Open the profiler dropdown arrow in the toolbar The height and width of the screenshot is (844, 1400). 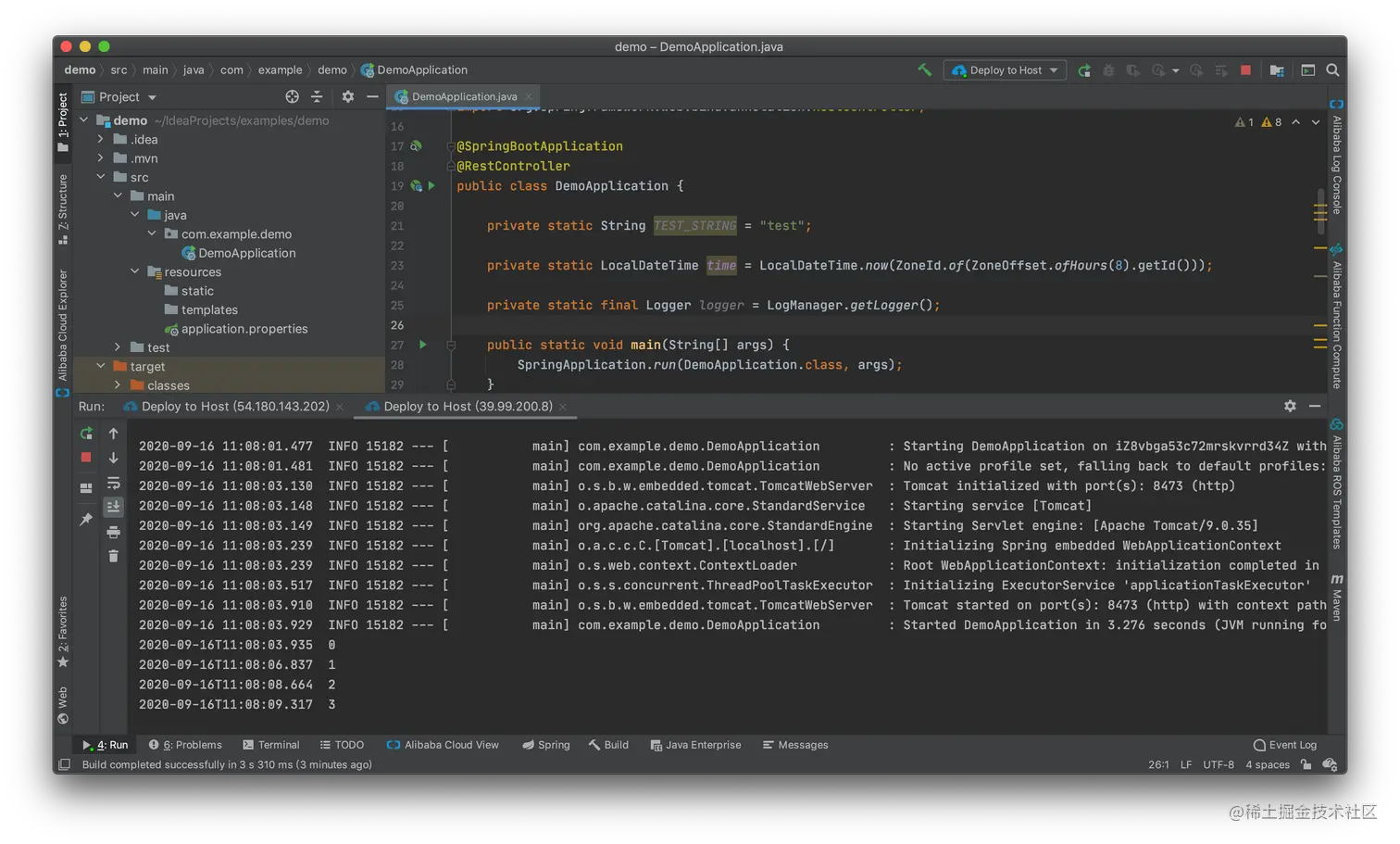pyautogui.click(x=1176, y=70)
